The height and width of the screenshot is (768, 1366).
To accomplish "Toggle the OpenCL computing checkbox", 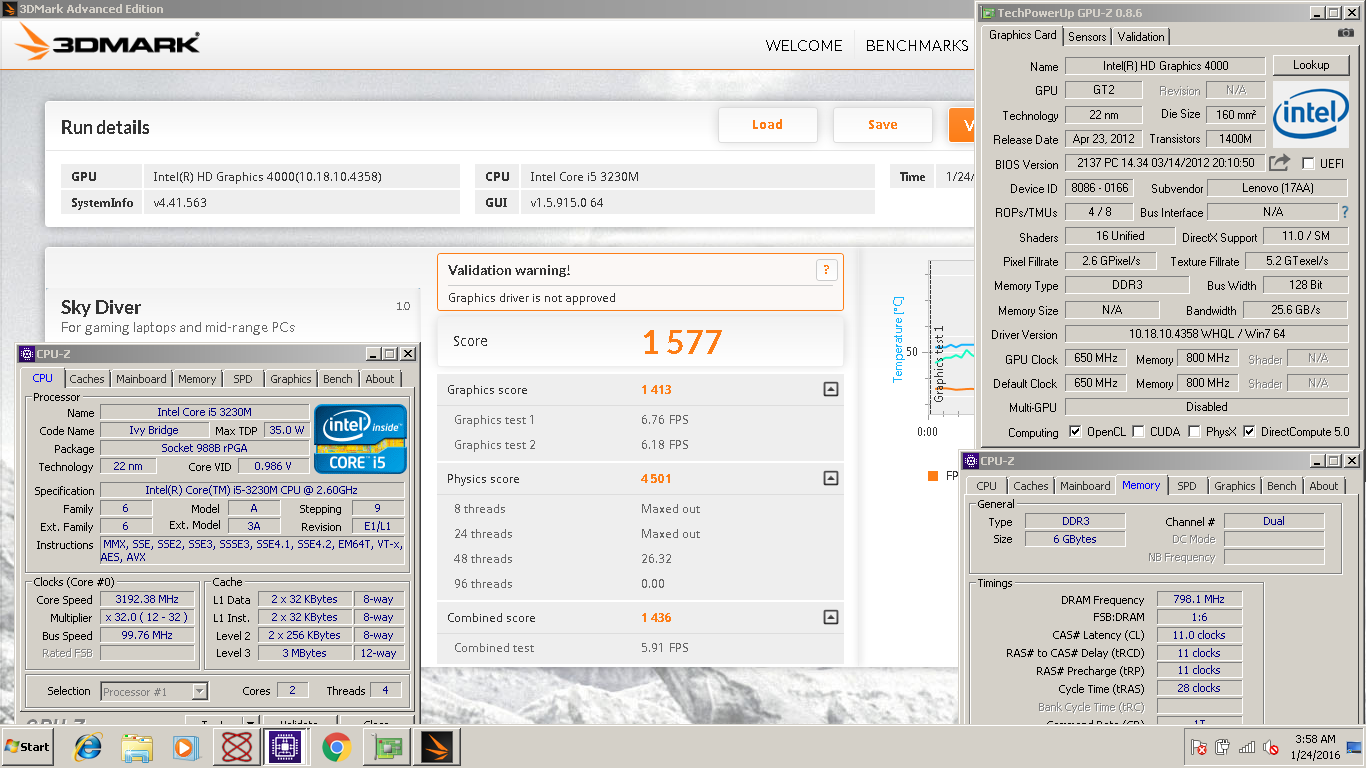I will (x=1075, y=432).
